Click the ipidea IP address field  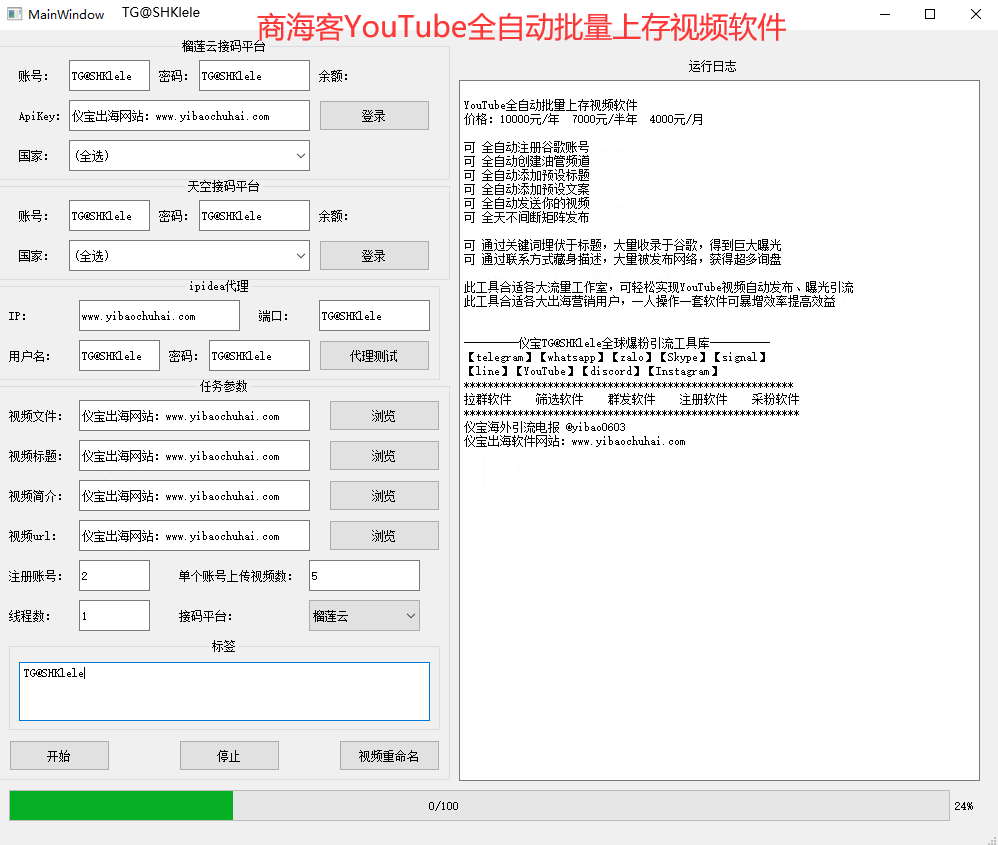coord(159,316)
